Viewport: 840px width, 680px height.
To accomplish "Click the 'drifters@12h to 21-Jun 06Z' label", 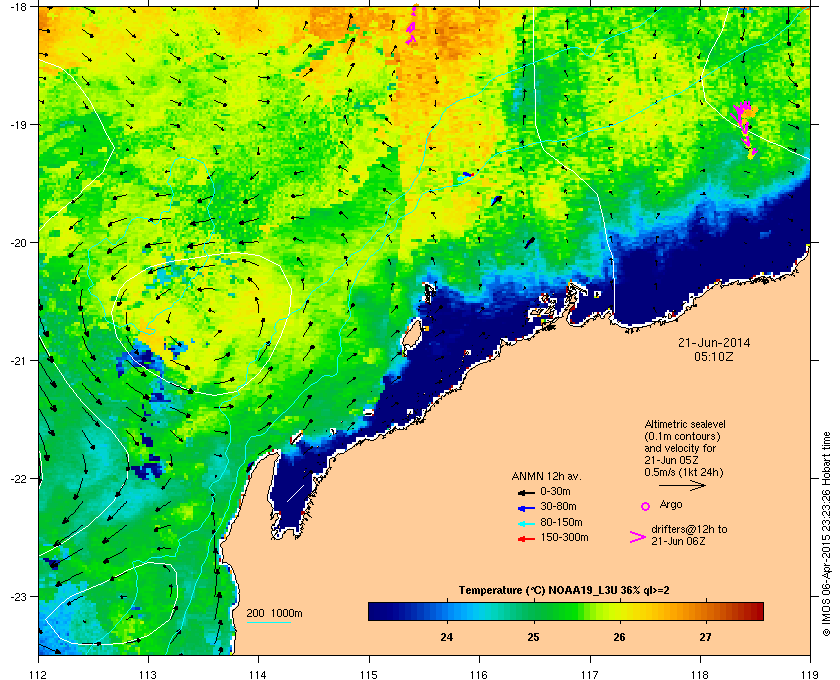I will (689, 535).
